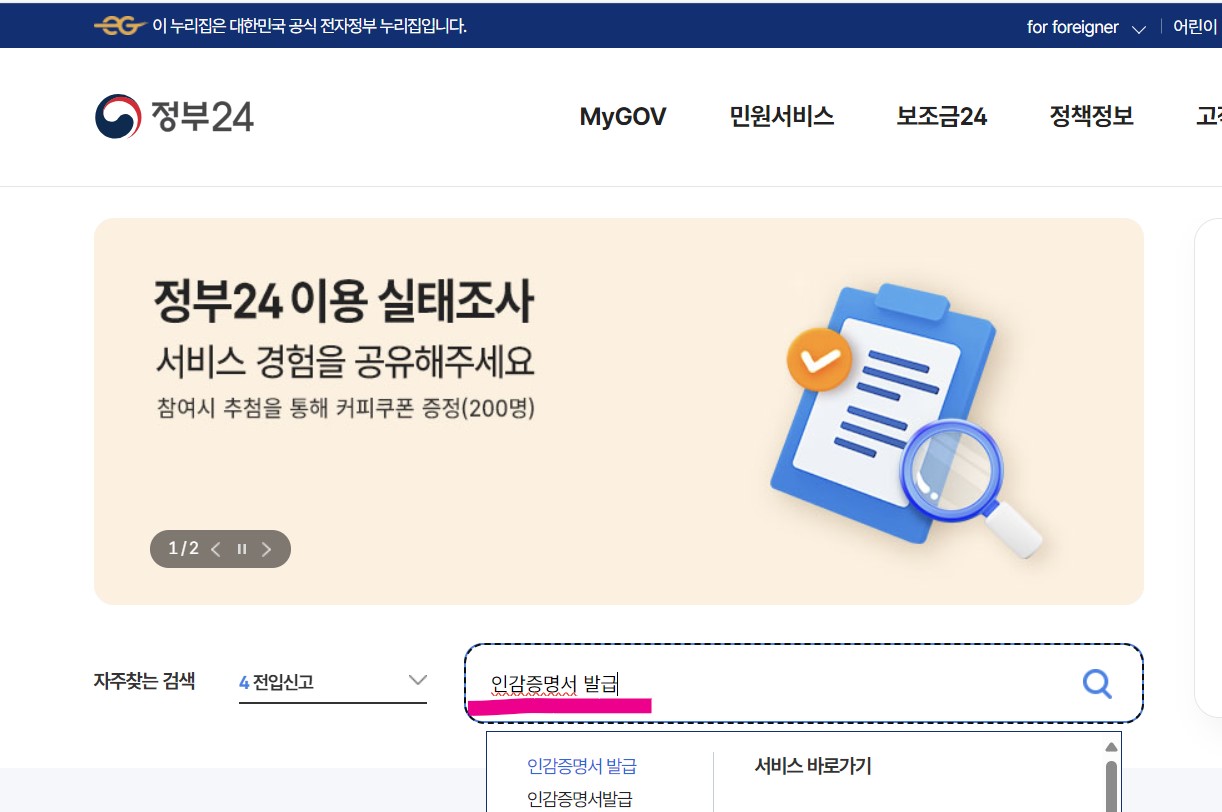Open the 민원서비스 menu
Screen dimensions: 1222x812
tap(782, 117)
